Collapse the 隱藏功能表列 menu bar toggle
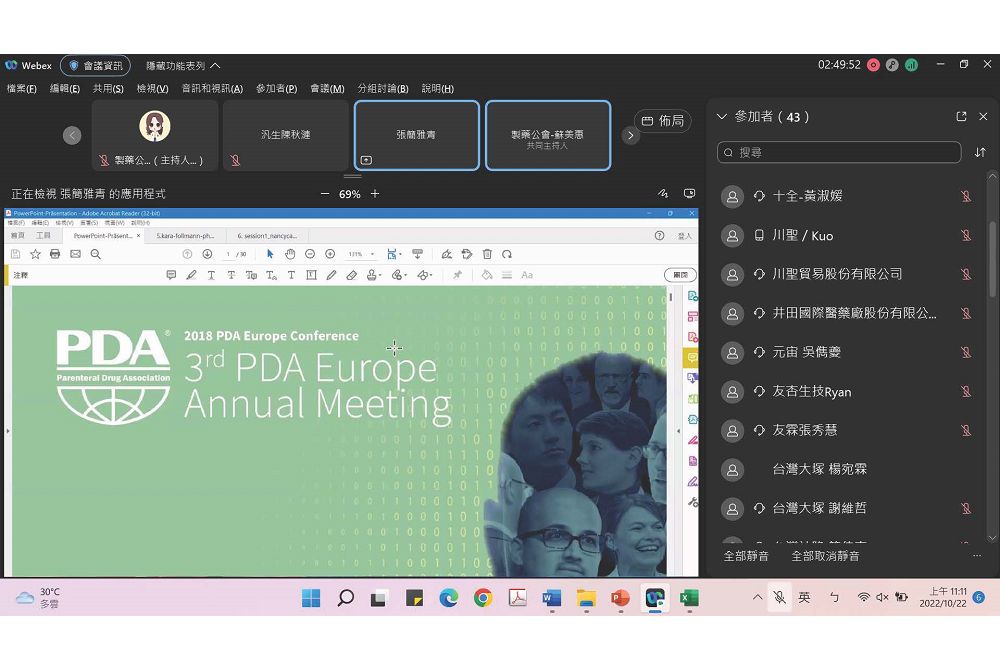Image resolution: width=1000 pixels, height=670 pixels. coord(183,66)
